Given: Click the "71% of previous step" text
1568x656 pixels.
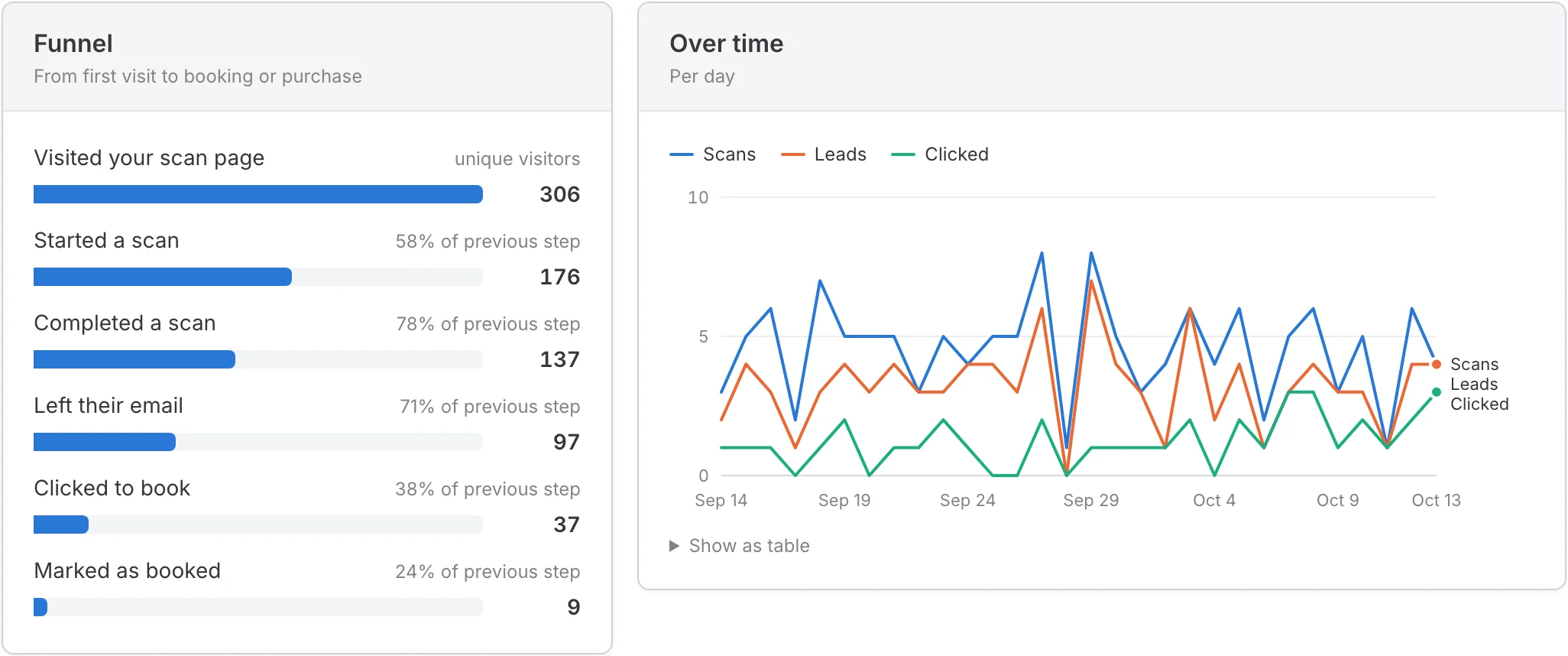Looking at the screenshot, I should pos(490,407).
